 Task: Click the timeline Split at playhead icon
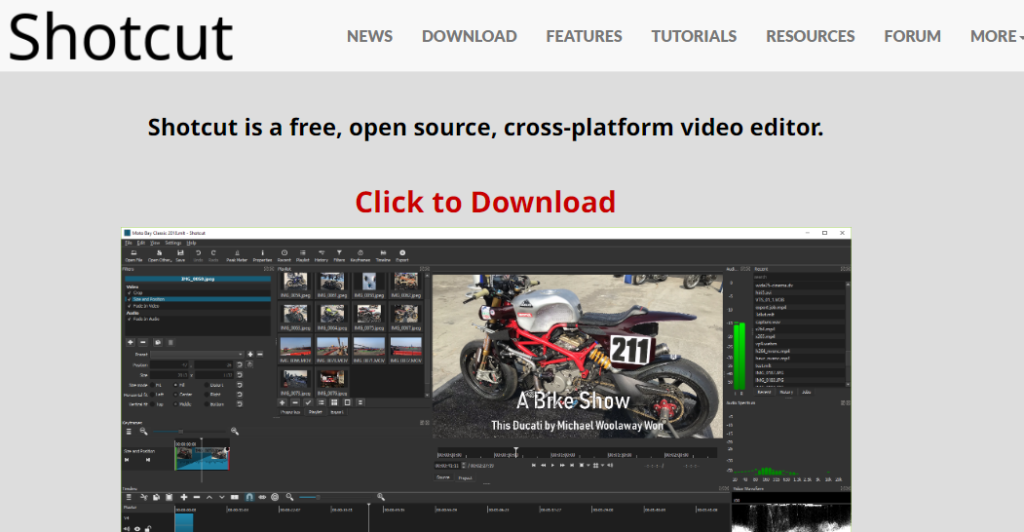point(234,497)
